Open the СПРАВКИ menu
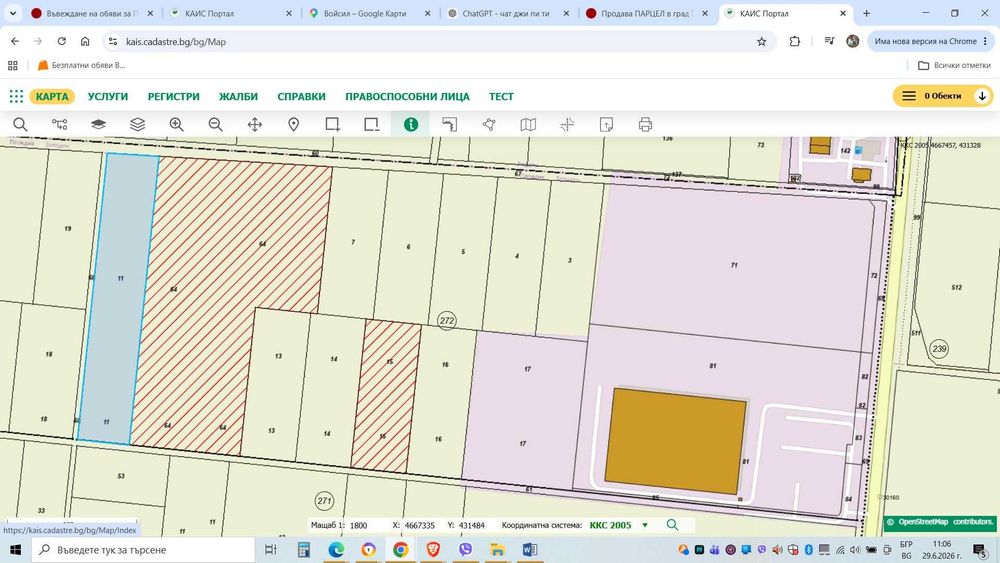This screenshot has width=1000, height=563. tap(302, 96)
